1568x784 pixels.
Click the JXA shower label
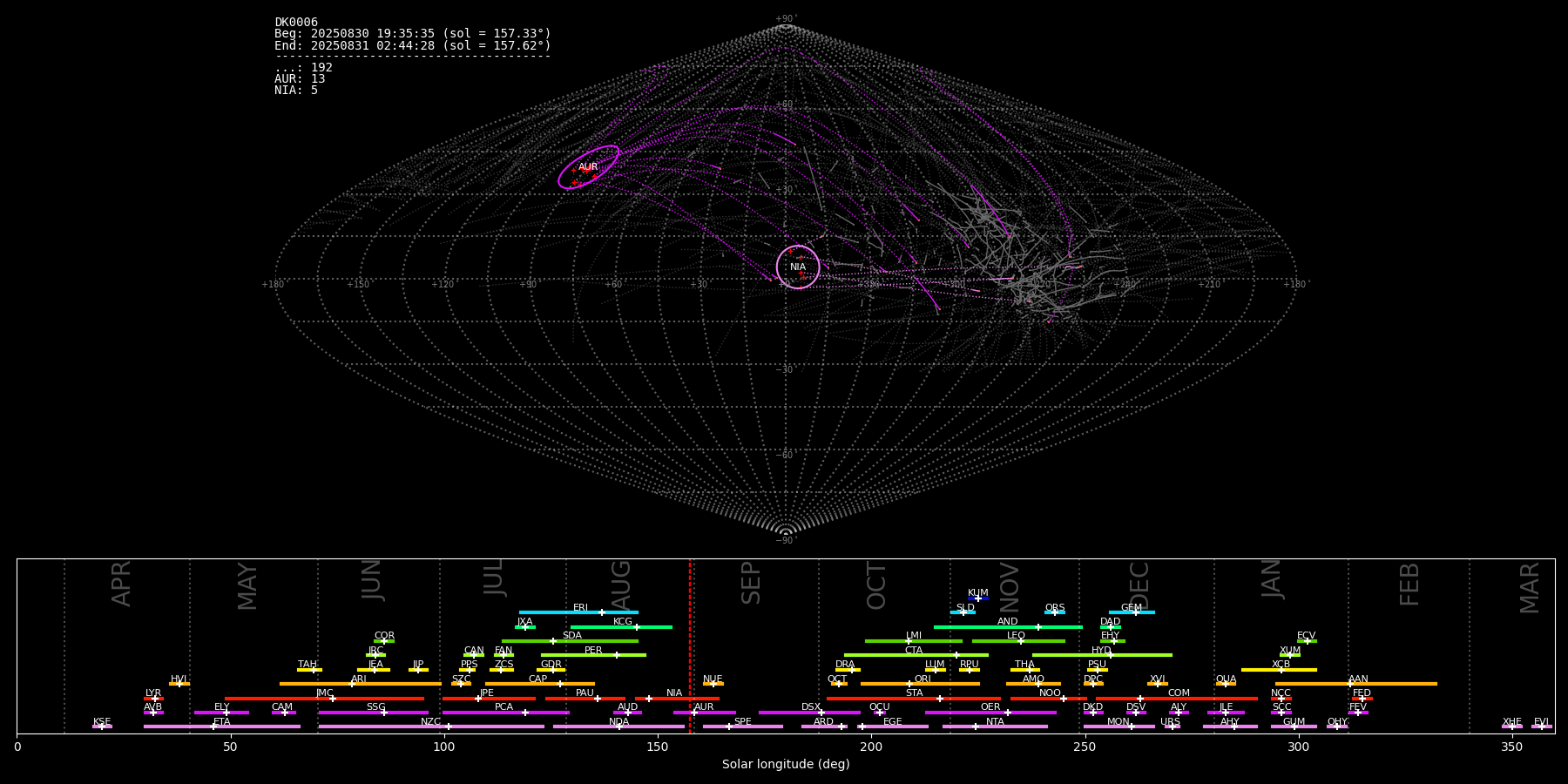(x=524, y=622)
